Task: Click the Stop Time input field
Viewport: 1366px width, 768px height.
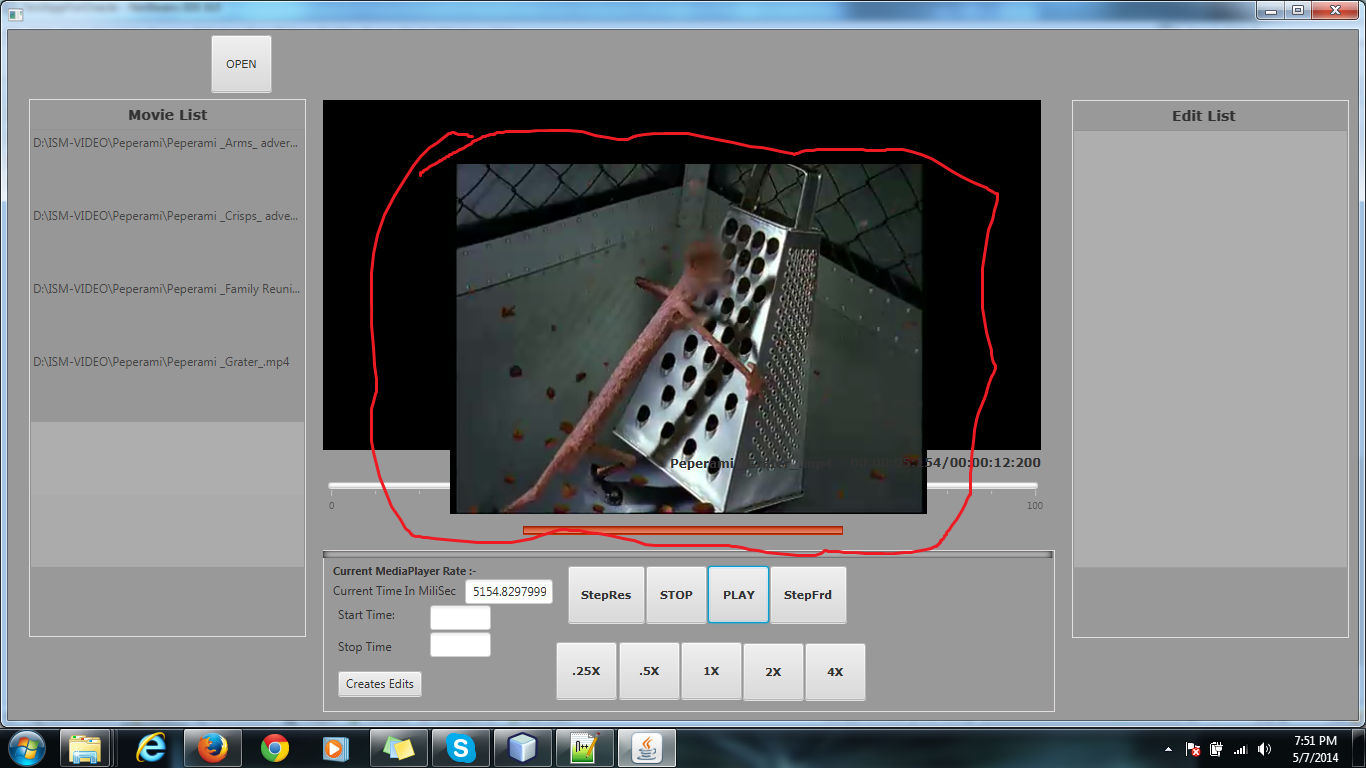Action: [460, 645]
